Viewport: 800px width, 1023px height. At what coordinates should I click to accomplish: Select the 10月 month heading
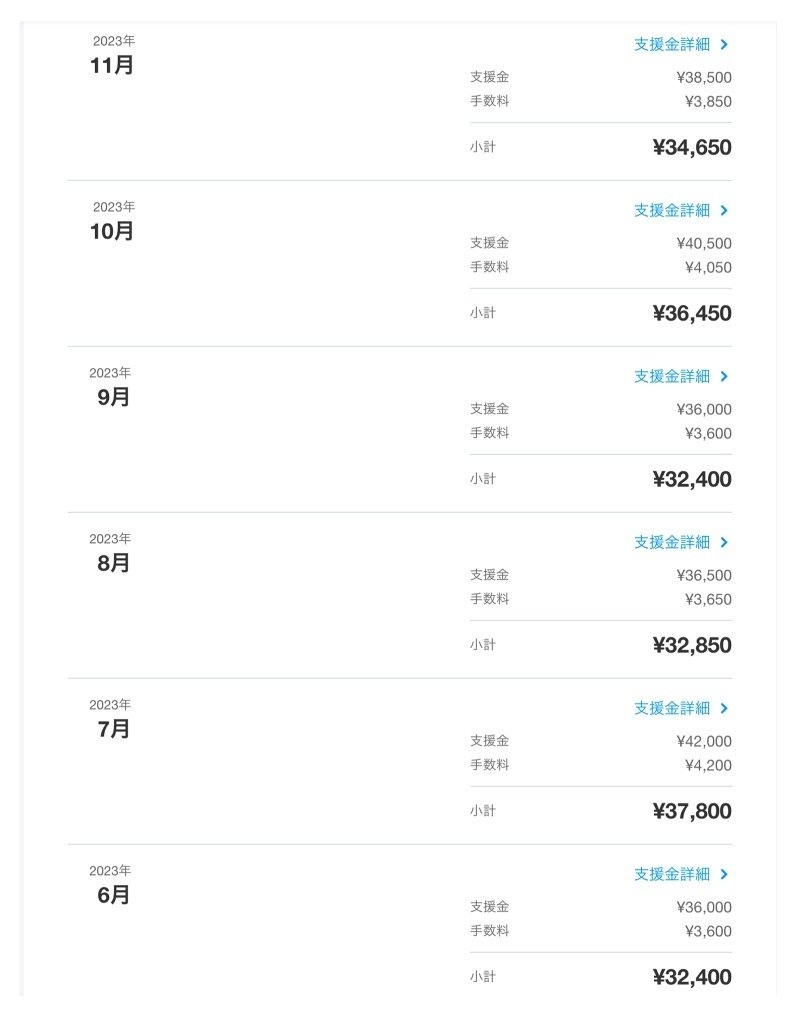pyautogui.click(x=112, y=232)
